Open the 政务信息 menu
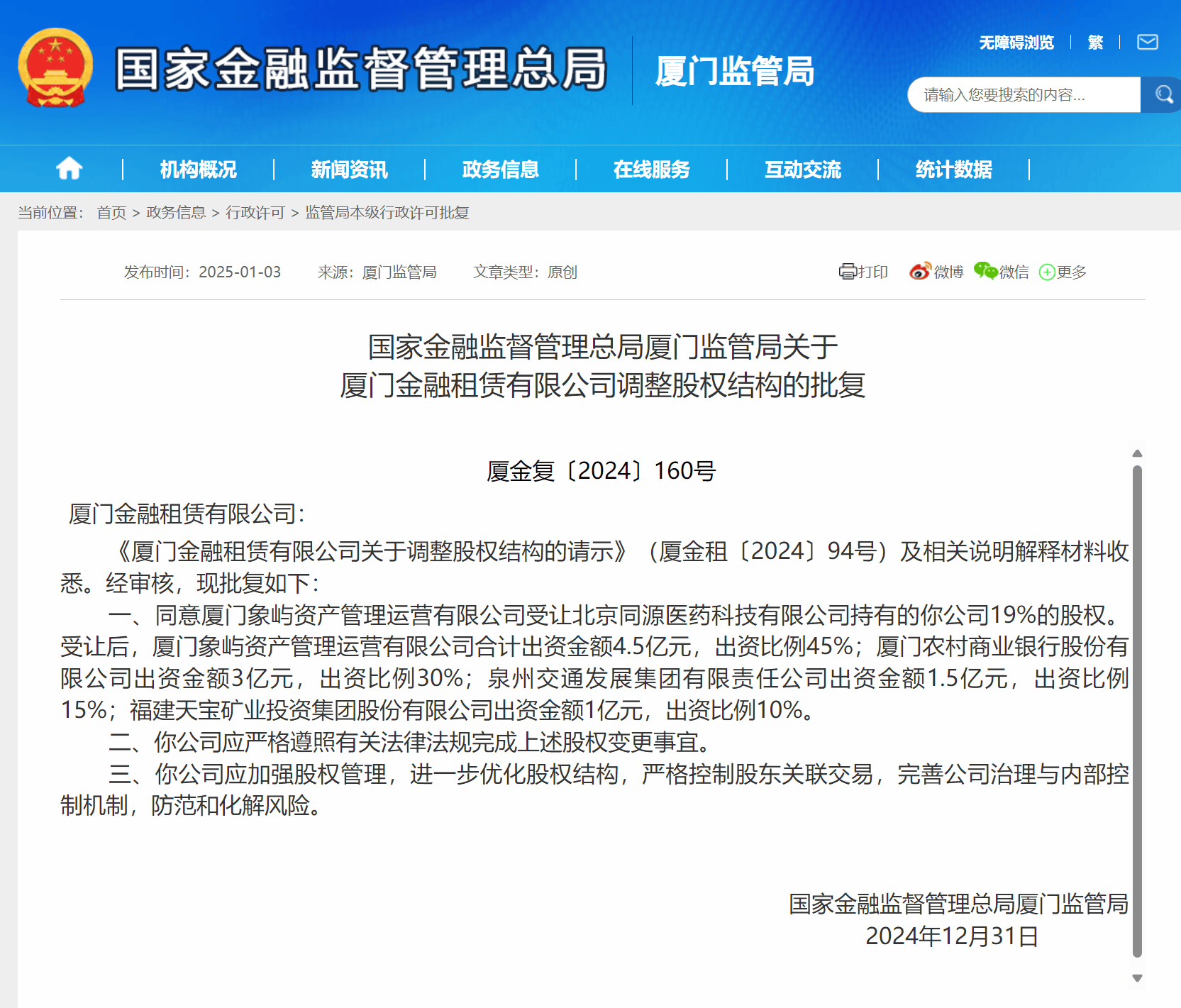 pos(500,170)
